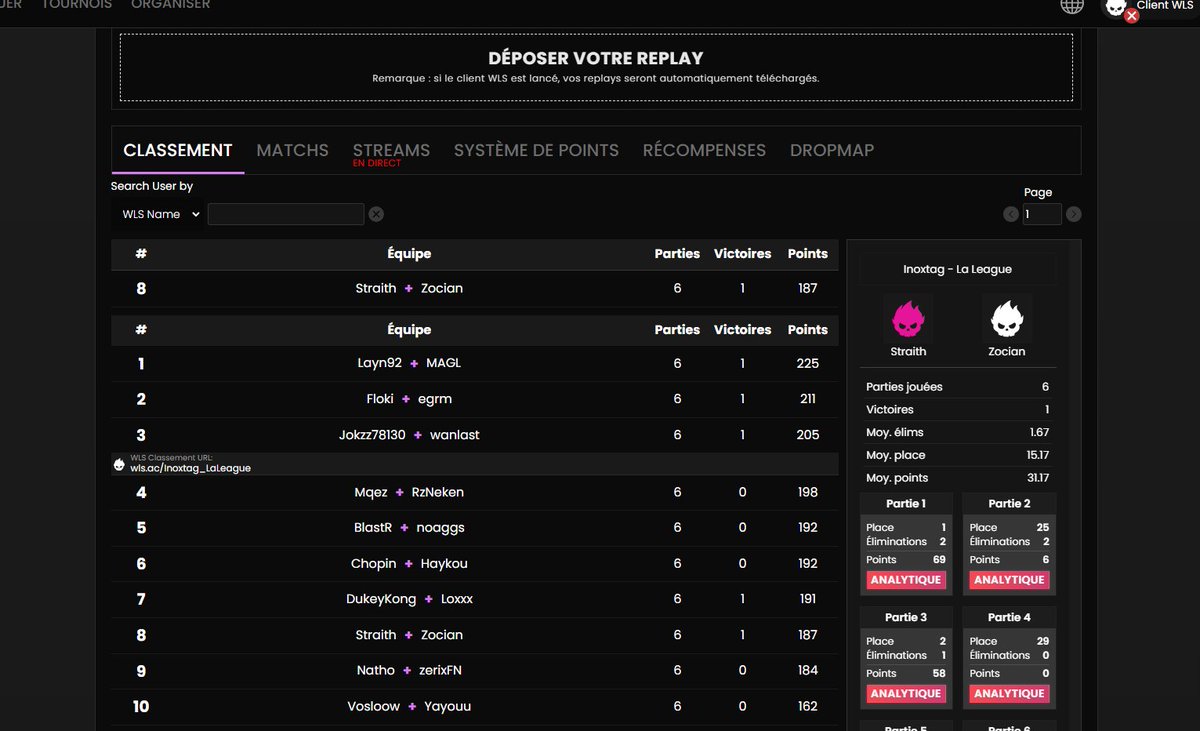Select Zocian's white skull avatar
The height and width of the screenshot is (731, 1200).
[1007, 319]
